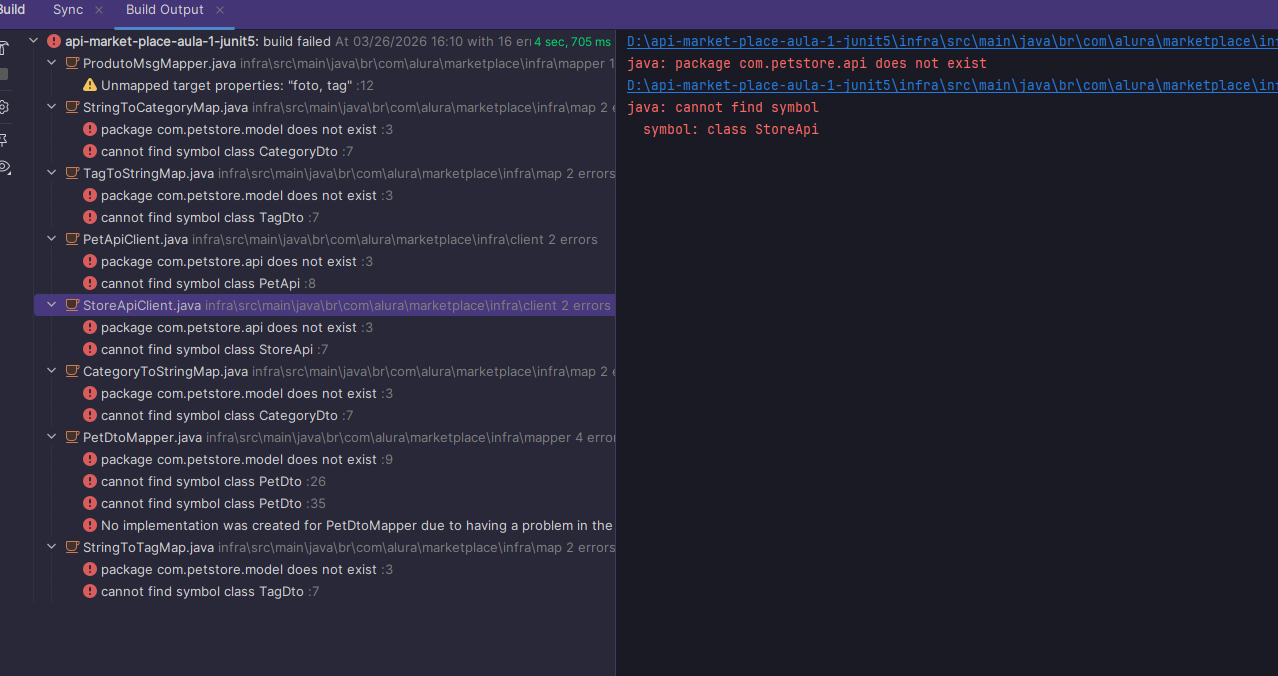
Task: Select 'cannot find symbol class PetDto :26' error
Action: click(x=212, y=481)
